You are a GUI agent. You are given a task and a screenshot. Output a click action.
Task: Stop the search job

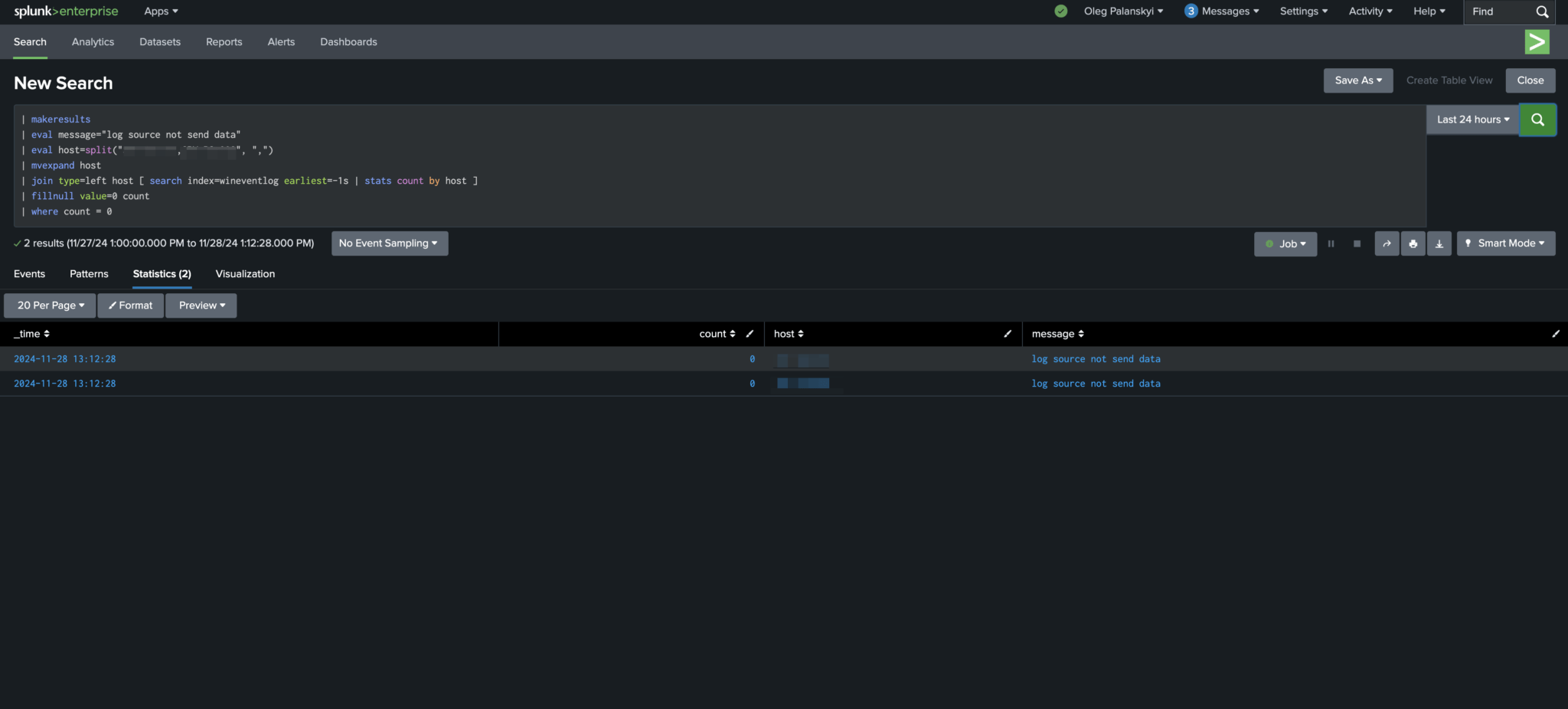click(1357, 243)
